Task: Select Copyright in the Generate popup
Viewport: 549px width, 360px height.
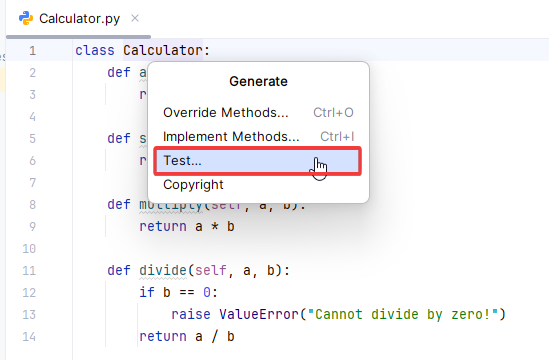Action: 258,185
